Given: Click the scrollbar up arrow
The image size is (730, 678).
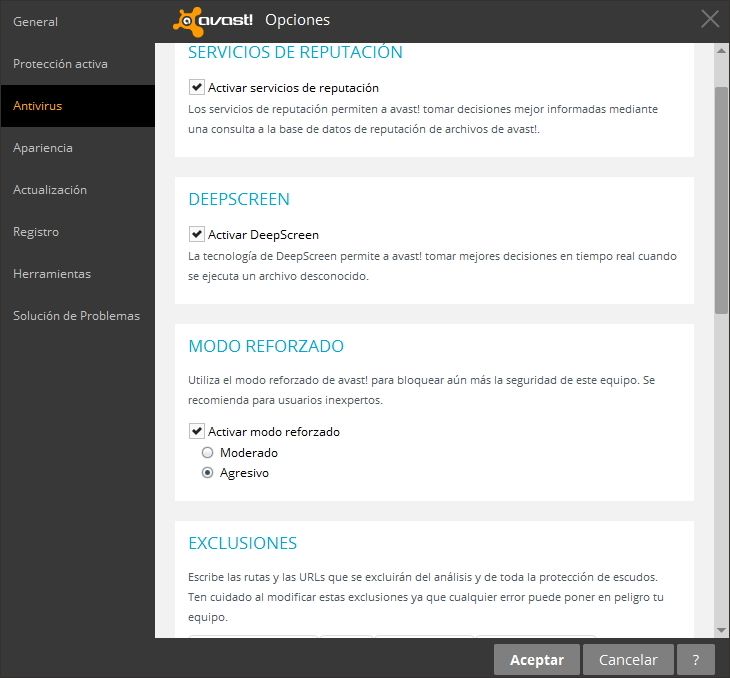Looking at the screenshot, I should point(721,51).
